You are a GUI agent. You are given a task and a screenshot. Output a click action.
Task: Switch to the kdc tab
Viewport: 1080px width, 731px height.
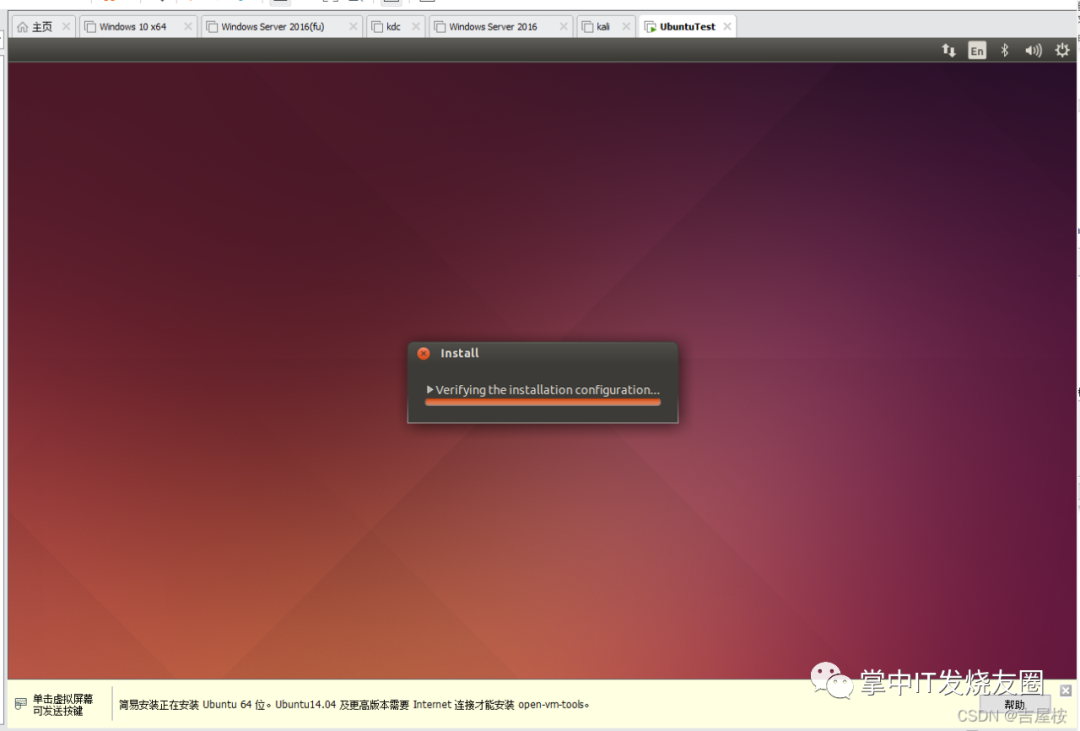pyautogui.click(x=393, y=27)
